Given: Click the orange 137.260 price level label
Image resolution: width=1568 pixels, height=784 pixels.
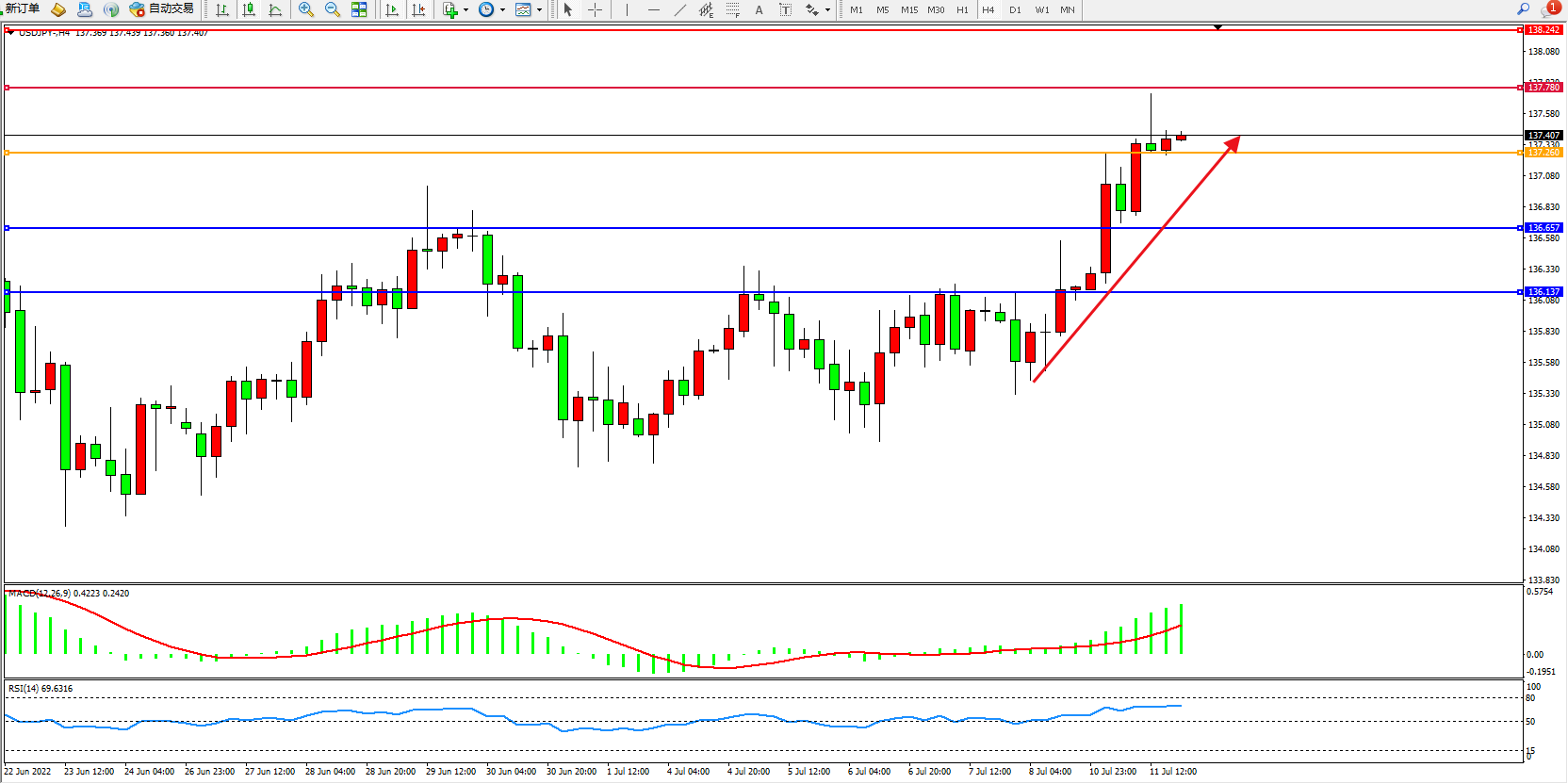Looking at the screenshot, I should point(1543,153).
